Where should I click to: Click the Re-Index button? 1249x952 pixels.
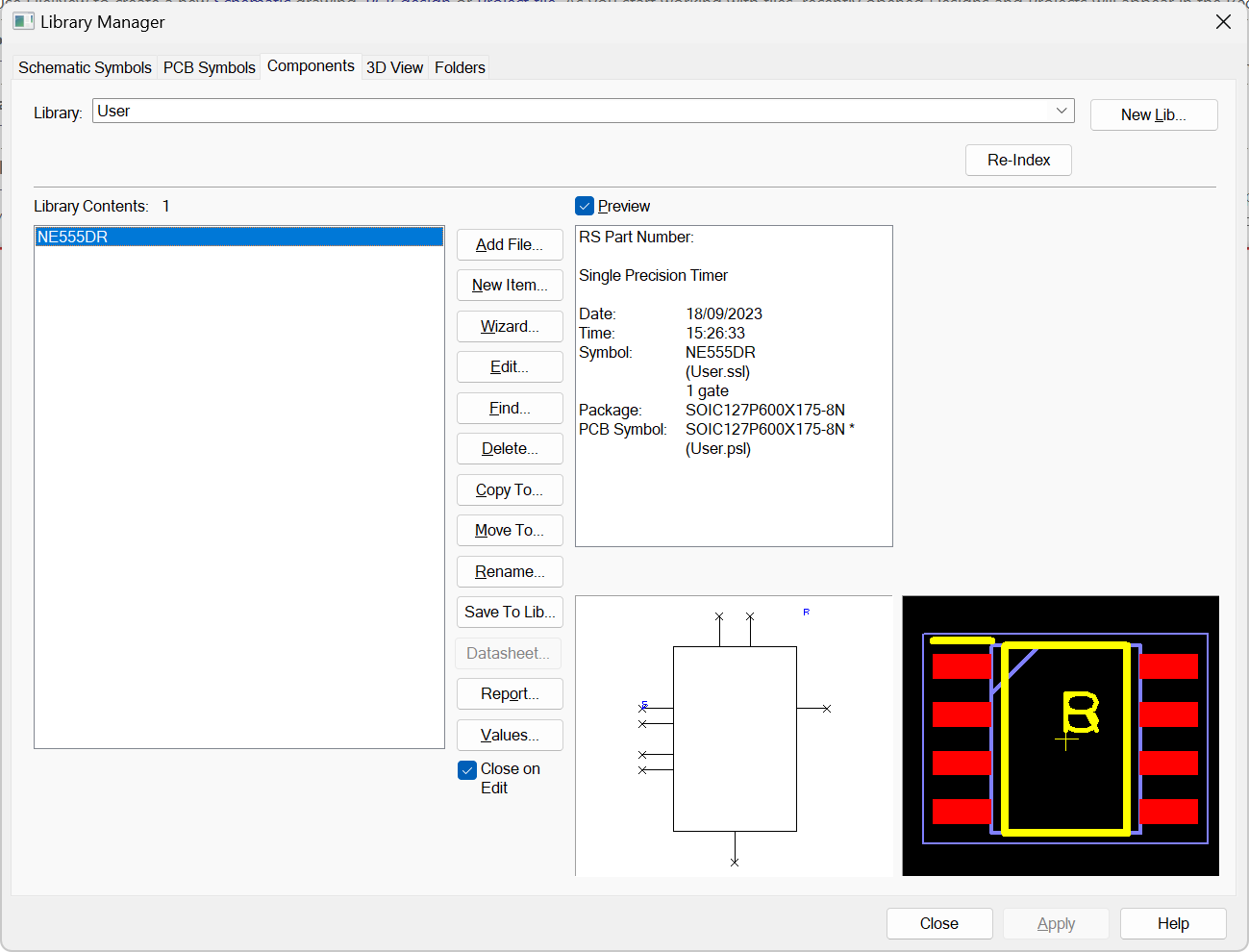pyautogui.click(x=1017, y=160)
